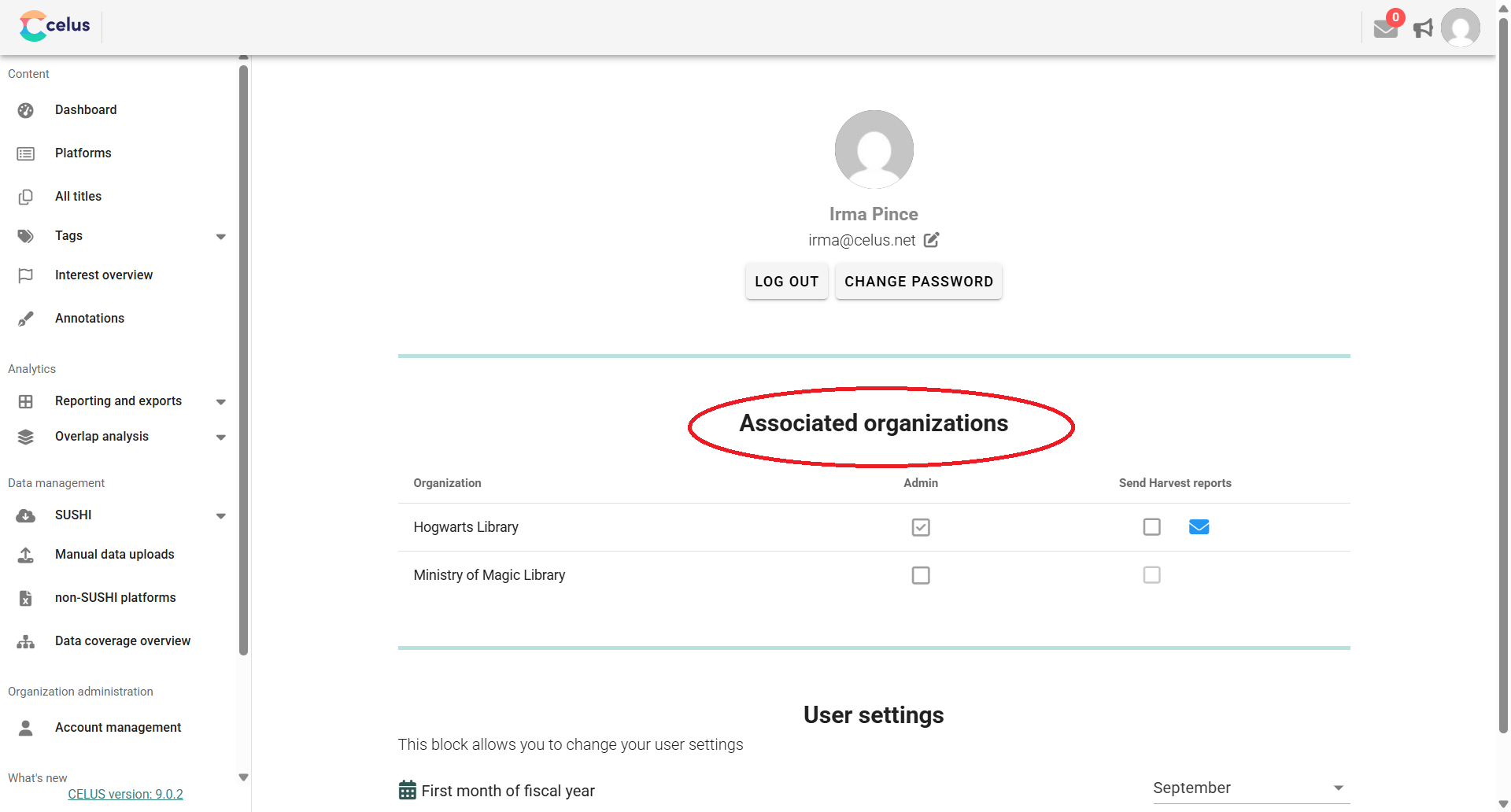Click the blue envelope icon for Hogwarts Library

[1199, 527]
